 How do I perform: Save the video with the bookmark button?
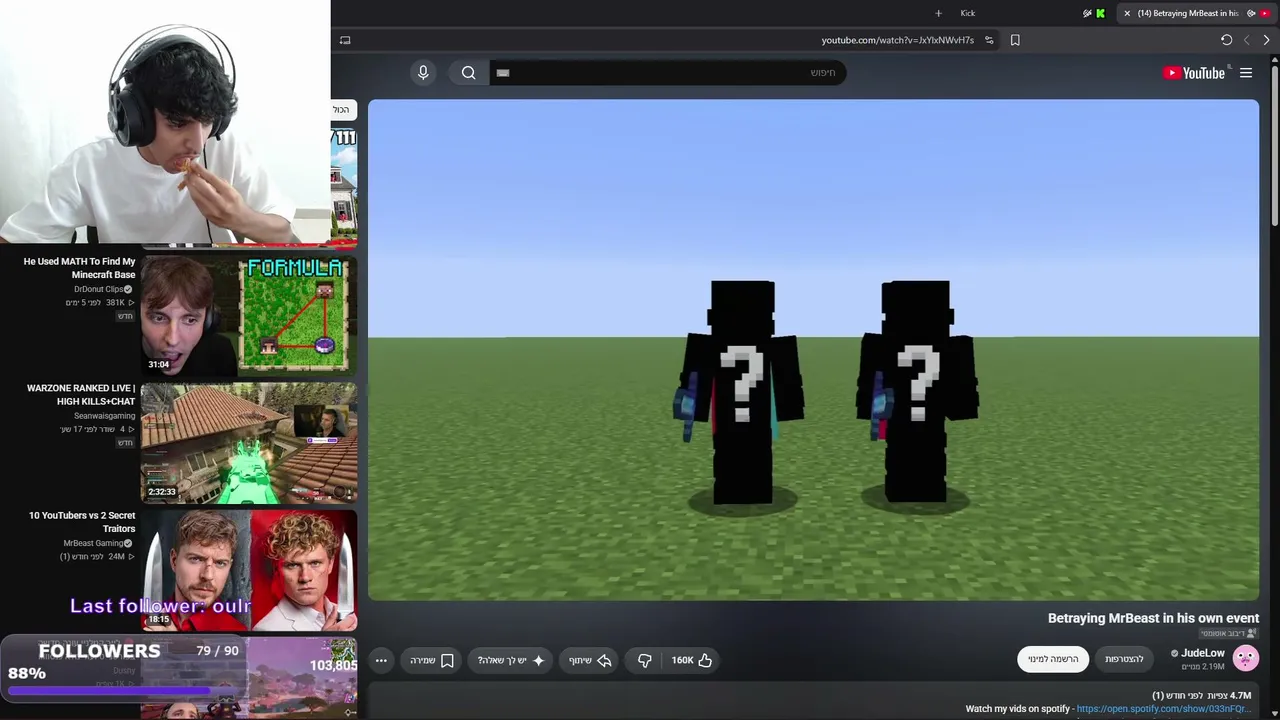[432, 660]
